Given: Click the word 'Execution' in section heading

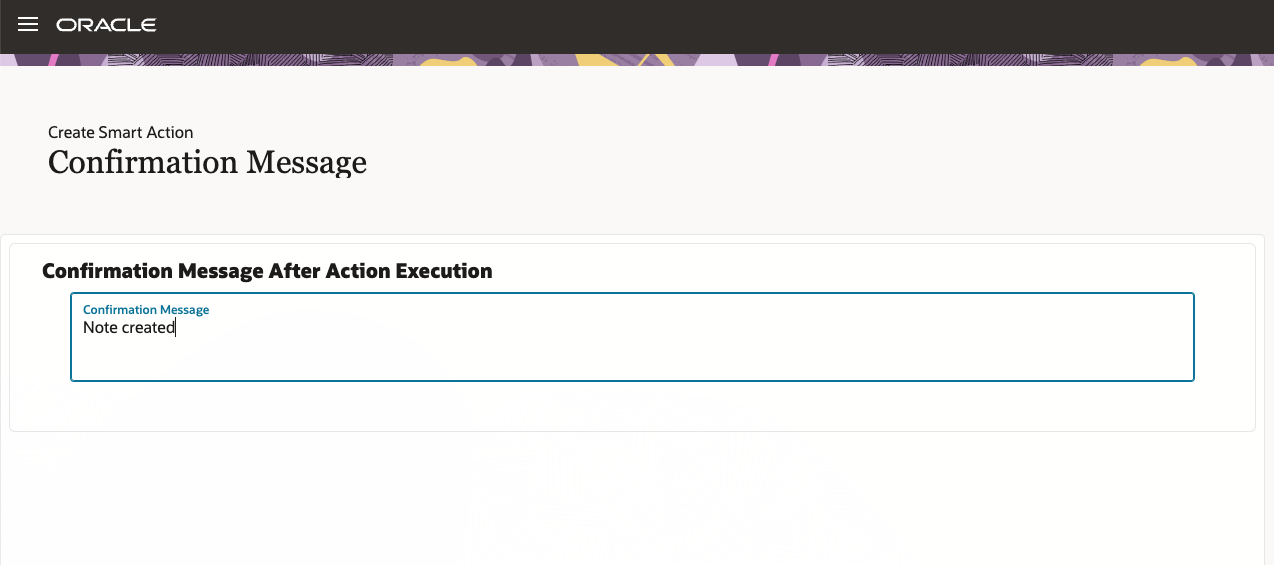Looking at the screenshot, I should point(444,271).
